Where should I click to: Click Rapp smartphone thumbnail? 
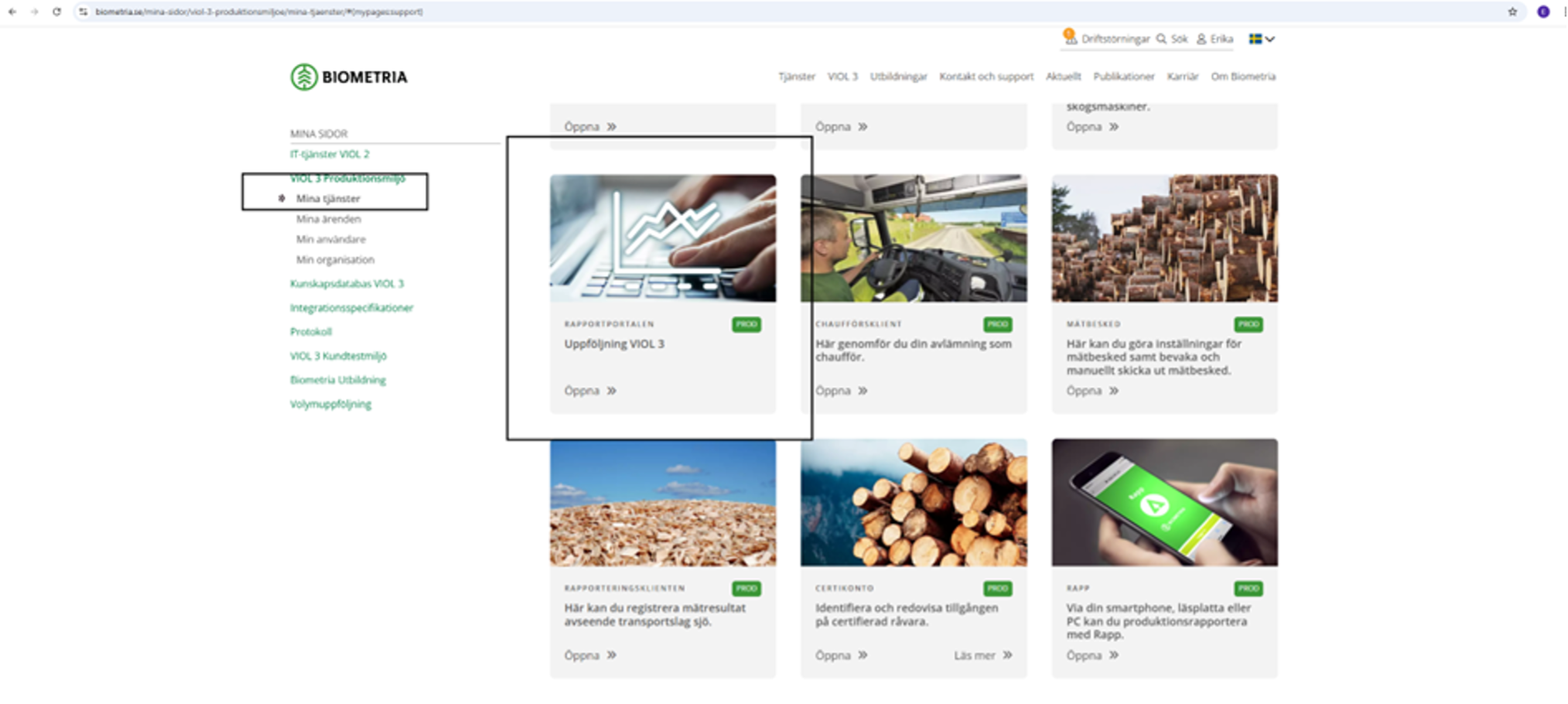[1164, 502]
